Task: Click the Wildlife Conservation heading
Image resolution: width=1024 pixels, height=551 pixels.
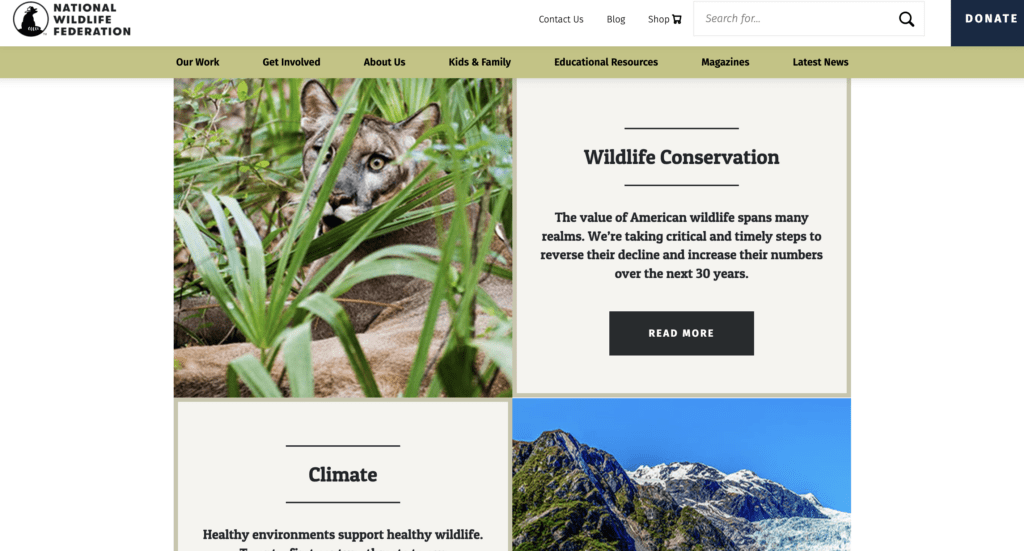Action: pos(681,157)
